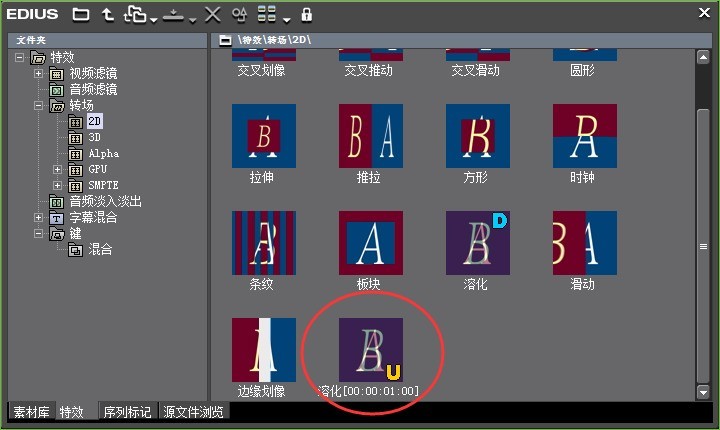Switch to the 素材库 tab
Viewport: 720px width, 430px height.
[31, 412]
